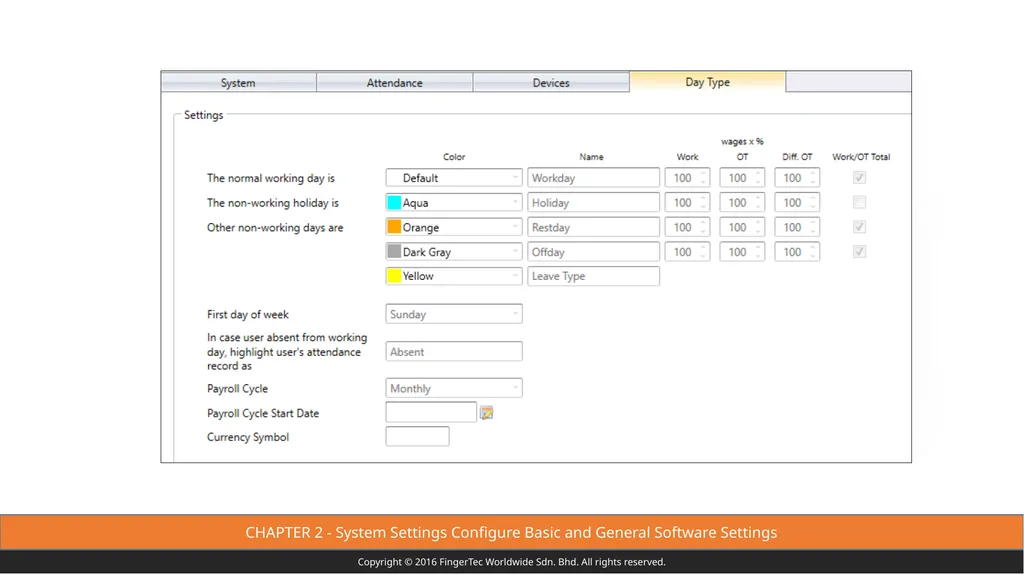Image resolution: width=1024 pixels, height=575 pixels.
Task: Toggle Work/OT Total checkbox for Workday
Action: pos(859,178)
